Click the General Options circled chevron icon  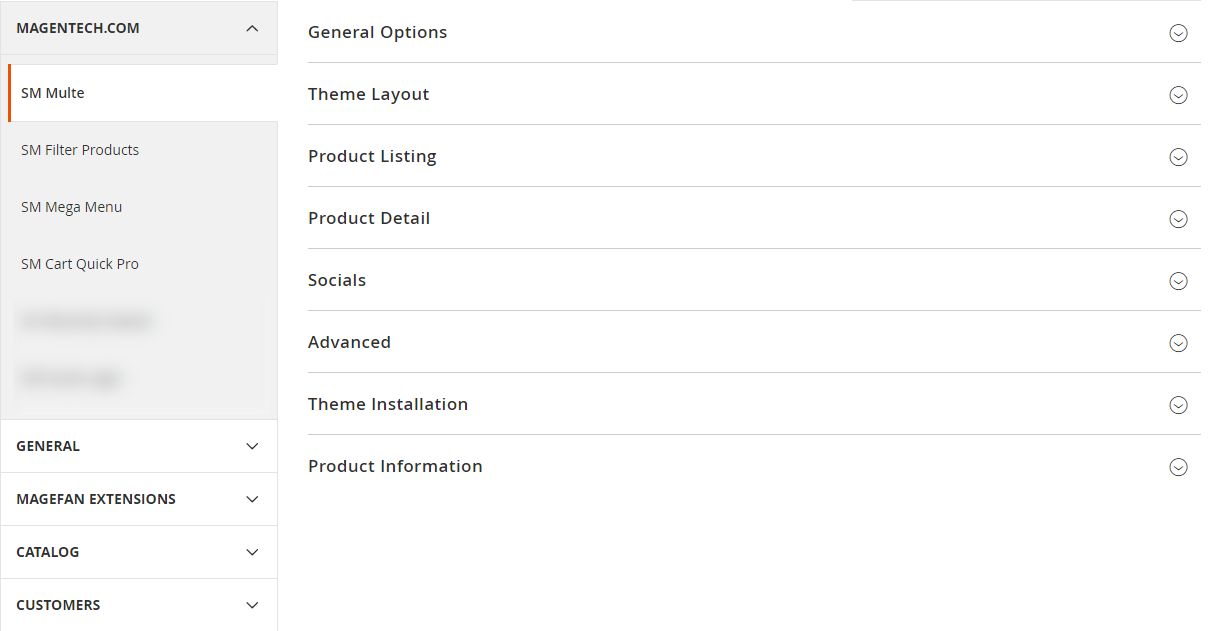(x=1178, y=33)
